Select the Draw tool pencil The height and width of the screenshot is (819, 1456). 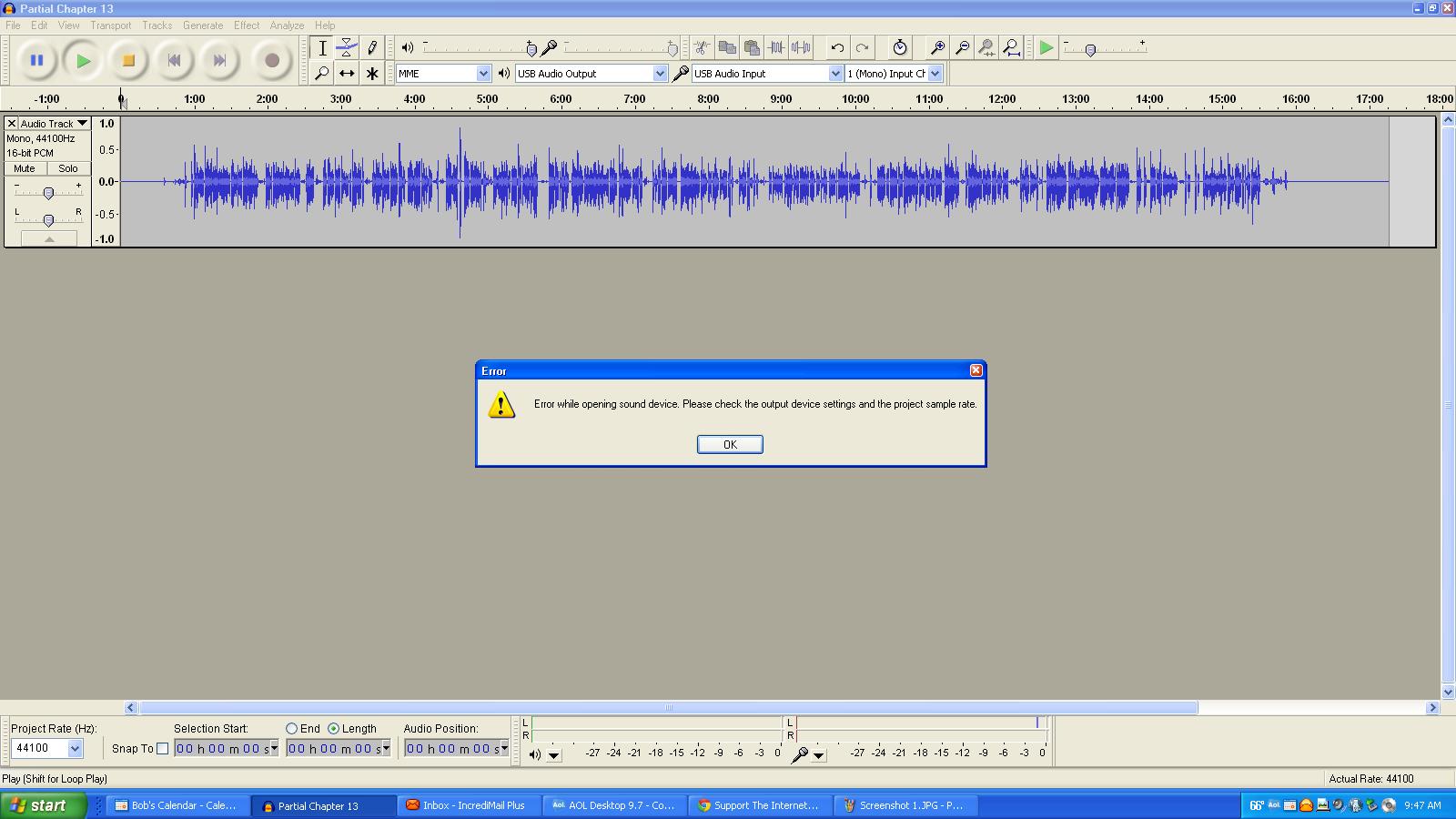372,47
